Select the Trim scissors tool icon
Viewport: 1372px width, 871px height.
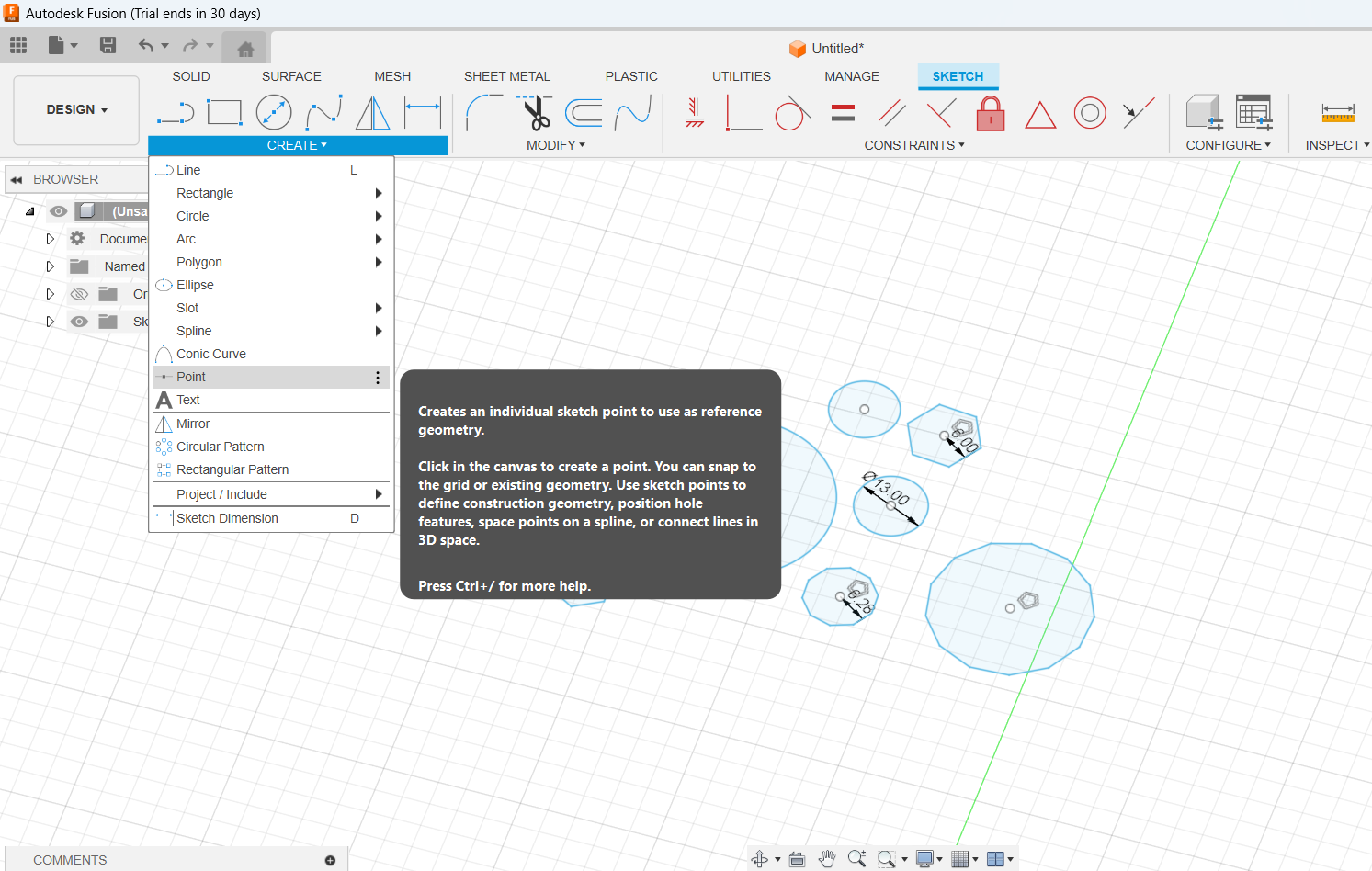pos(536,113)
